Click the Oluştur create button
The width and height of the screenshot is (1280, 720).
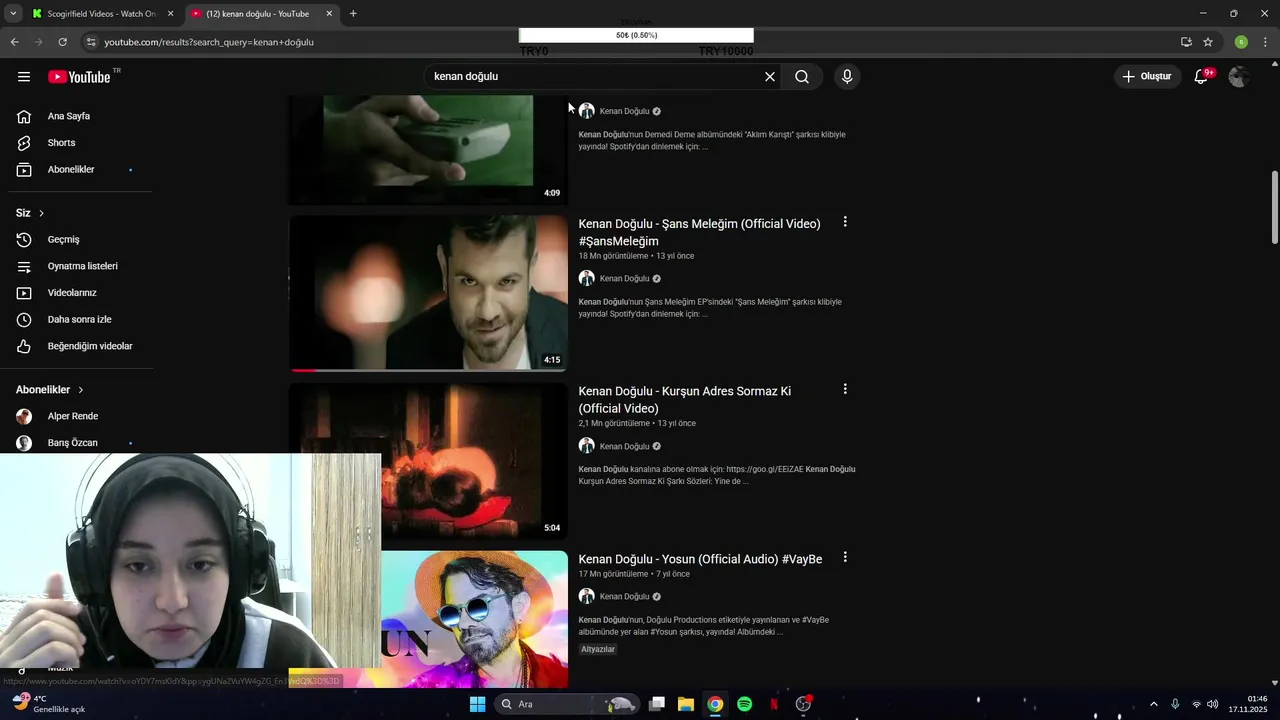1146,77
